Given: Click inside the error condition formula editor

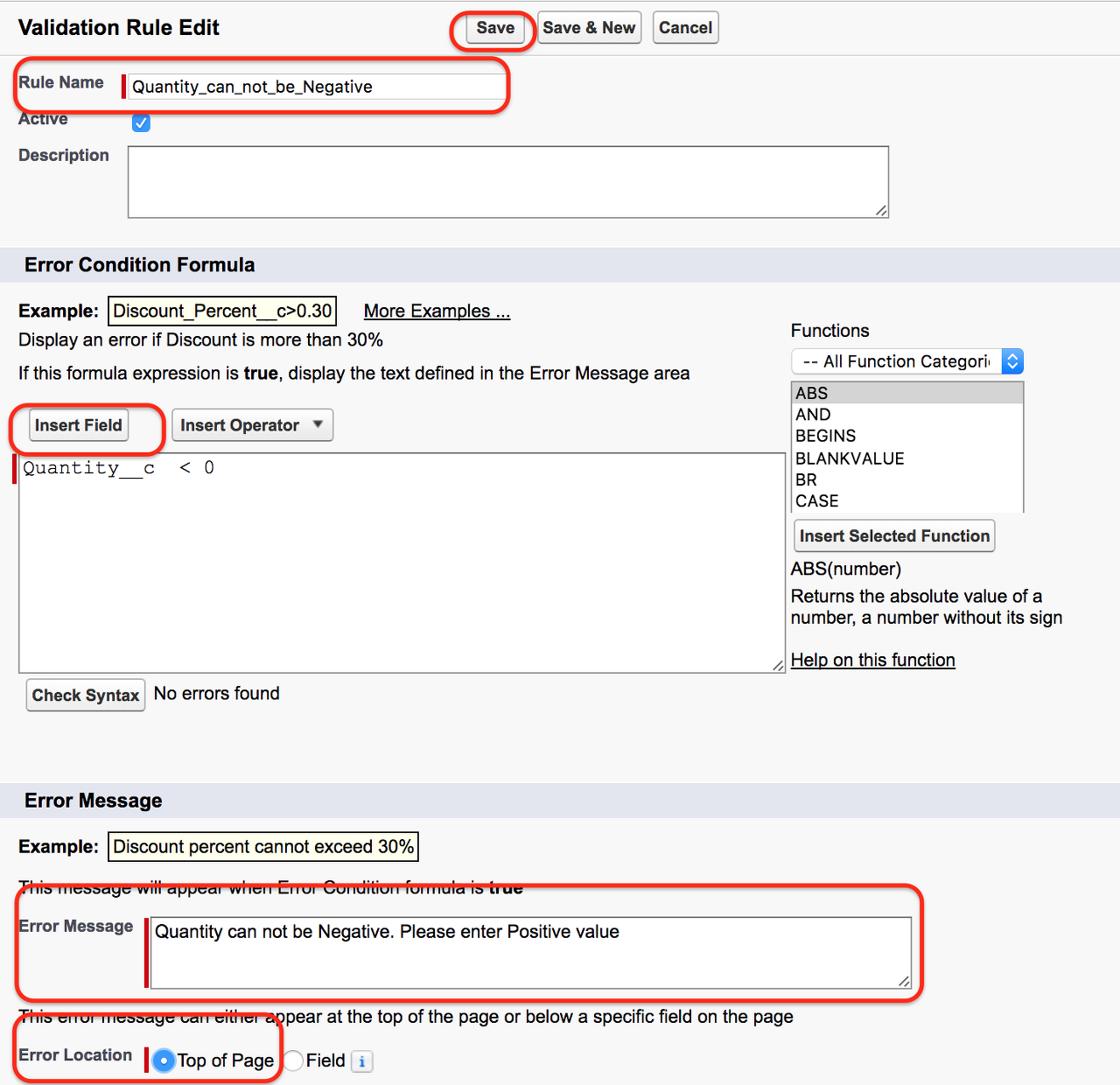Looking at the screenshot, I should [402, 563].
